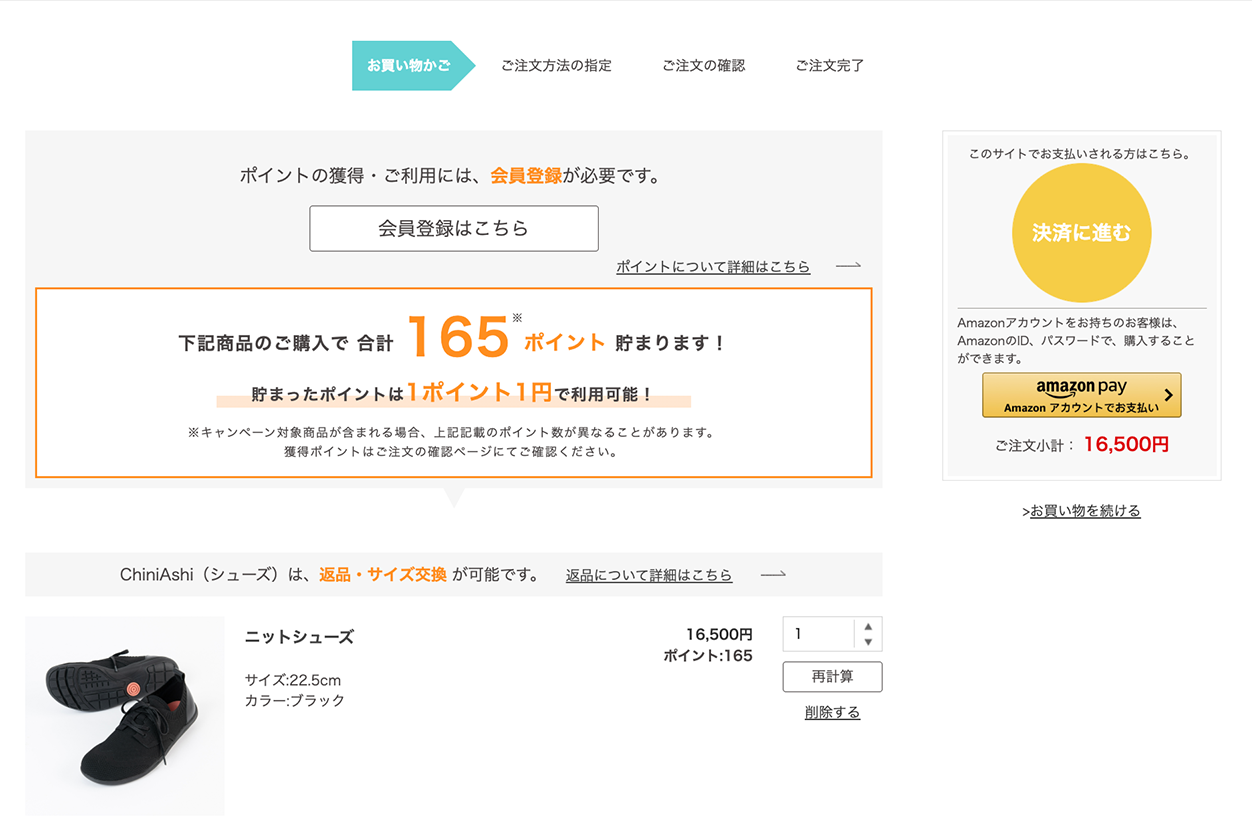Decrease quantity with the down arrow
This screenshot has height=829, width=1252.
[868, 642]
